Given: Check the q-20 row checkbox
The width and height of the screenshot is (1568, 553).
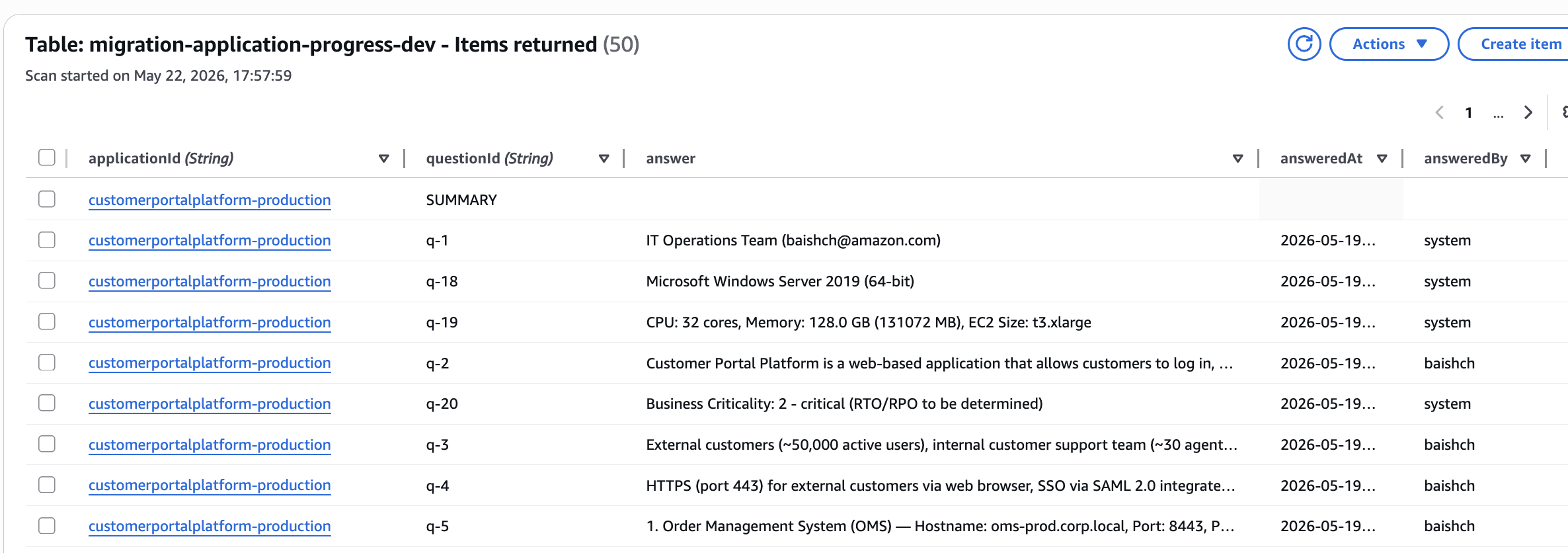Looking at the screenshot, I should point(47,403).
